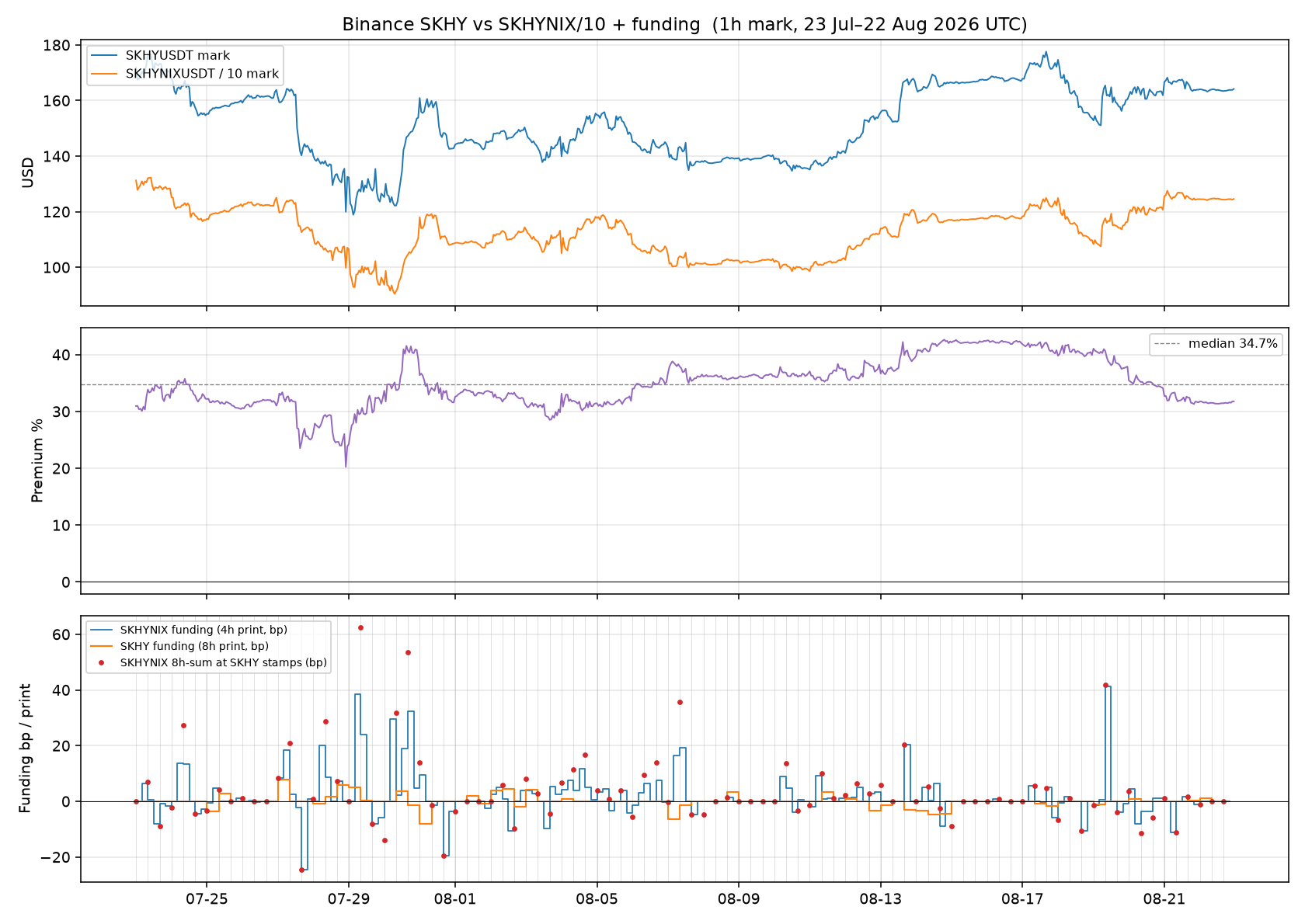Click the 100 tick on the USD axis
This screenshot has width=1305, height=924.
(57, 268)
